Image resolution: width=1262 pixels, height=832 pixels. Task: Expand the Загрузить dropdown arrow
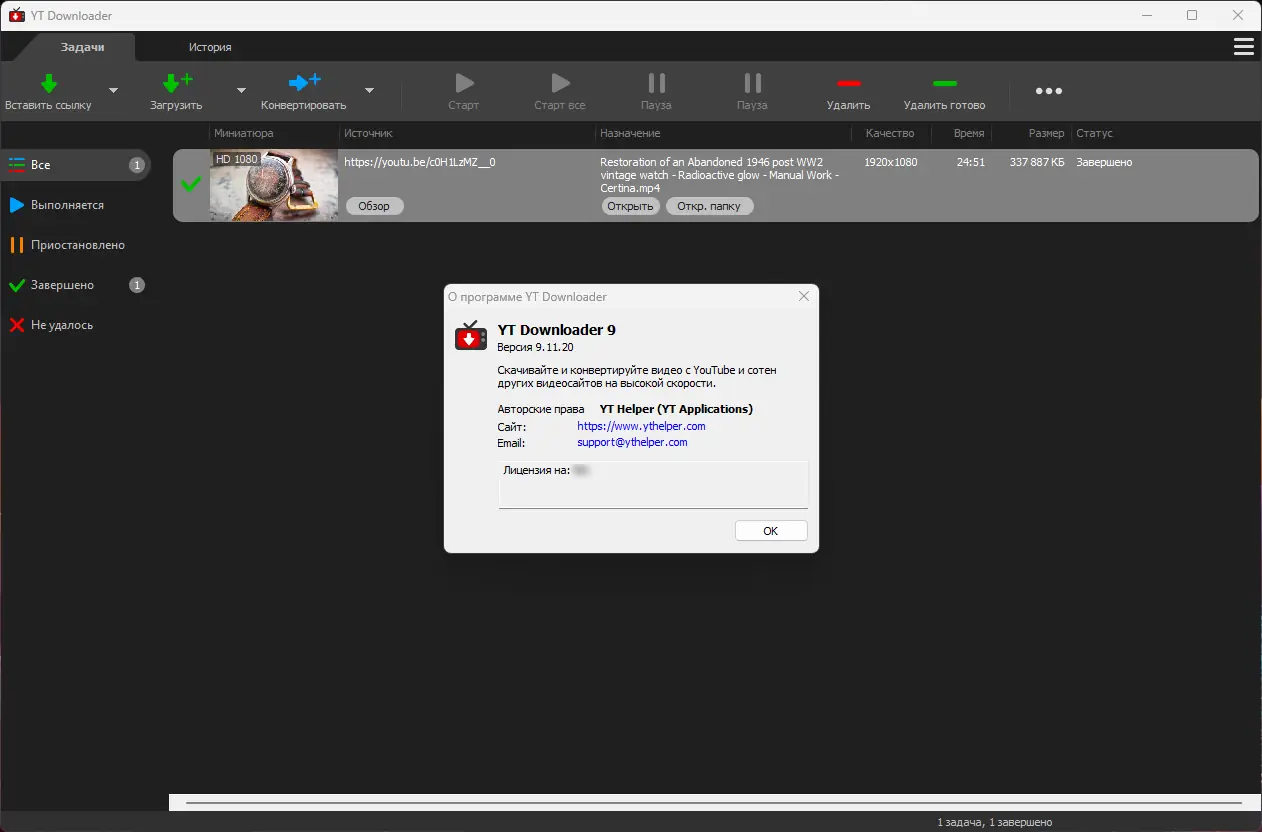coord(241,90)
